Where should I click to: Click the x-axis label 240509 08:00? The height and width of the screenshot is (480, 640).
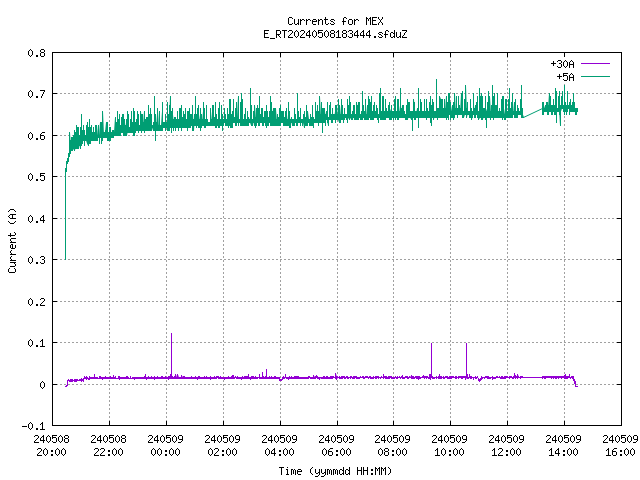coord(392,445)
